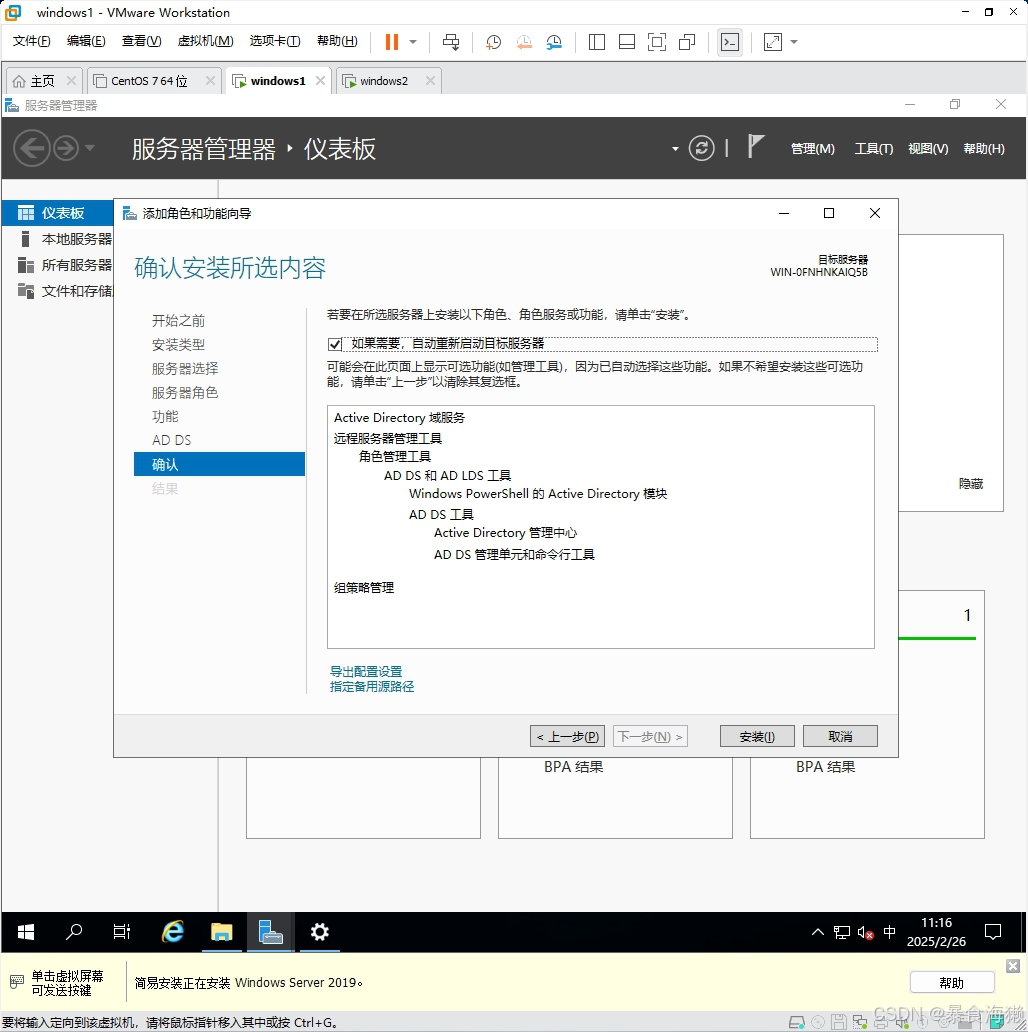Enter VMware full screen mode
Viewport: 1028px width, 1032px height.
coord(657,42)
